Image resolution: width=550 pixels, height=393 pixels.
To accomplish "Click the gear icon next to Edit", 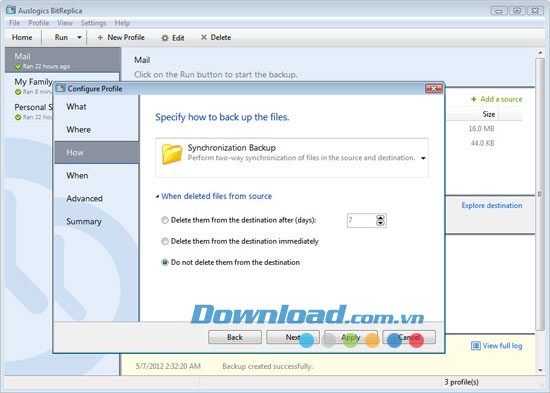I will [165, 38].
